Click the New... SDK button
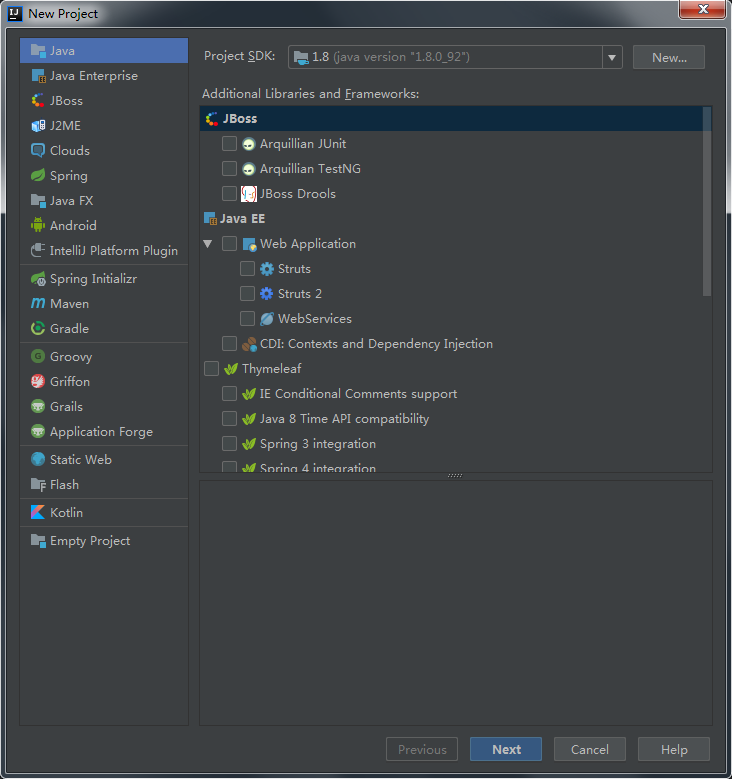Viewport: 732px width, 779px height. point(668,57)
